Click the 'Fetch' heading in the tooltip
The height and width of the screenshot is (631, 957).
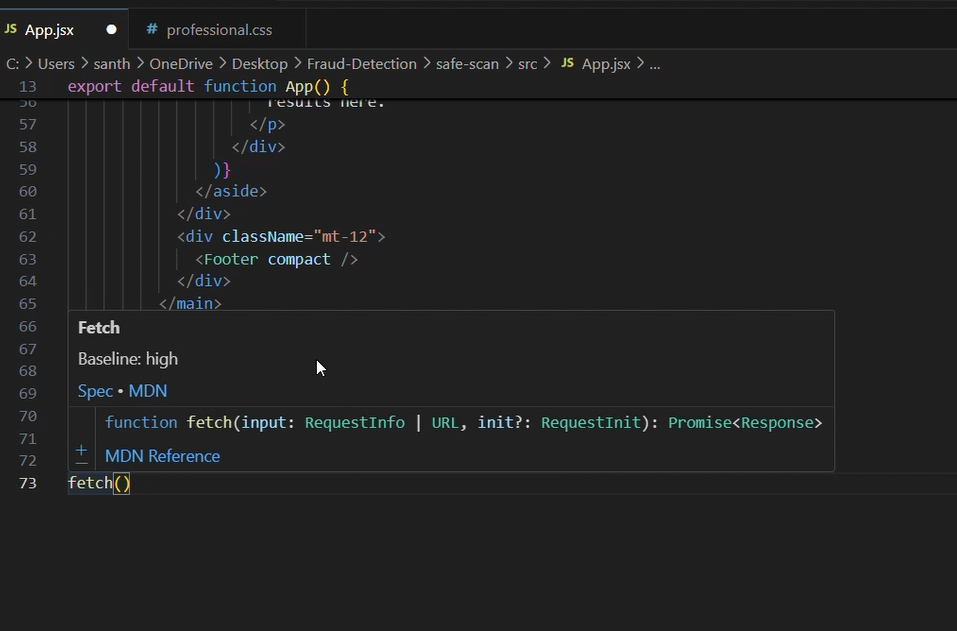tap(99, 328)
